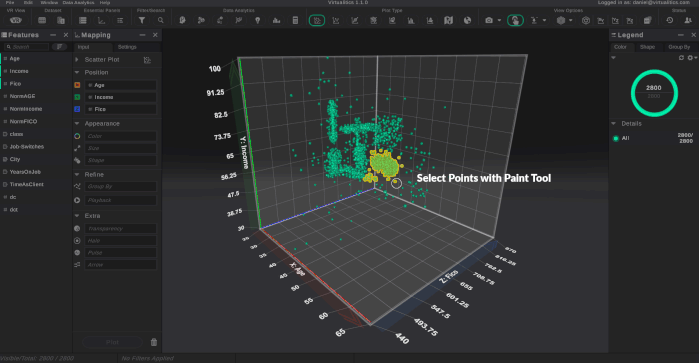699x363 pixels.
Task: Click the Color mapping field
Action: (120, 136)
